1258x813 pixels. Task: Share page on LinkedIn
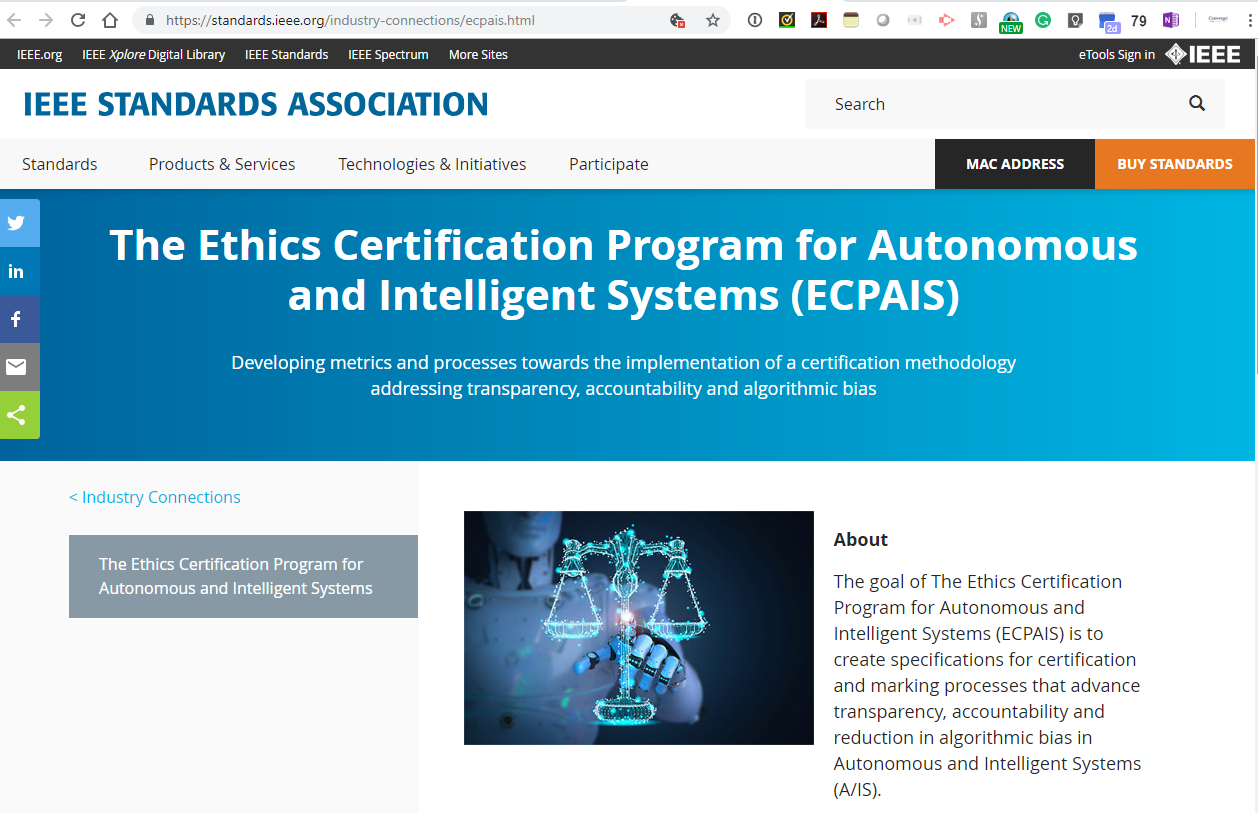point(19,271)
